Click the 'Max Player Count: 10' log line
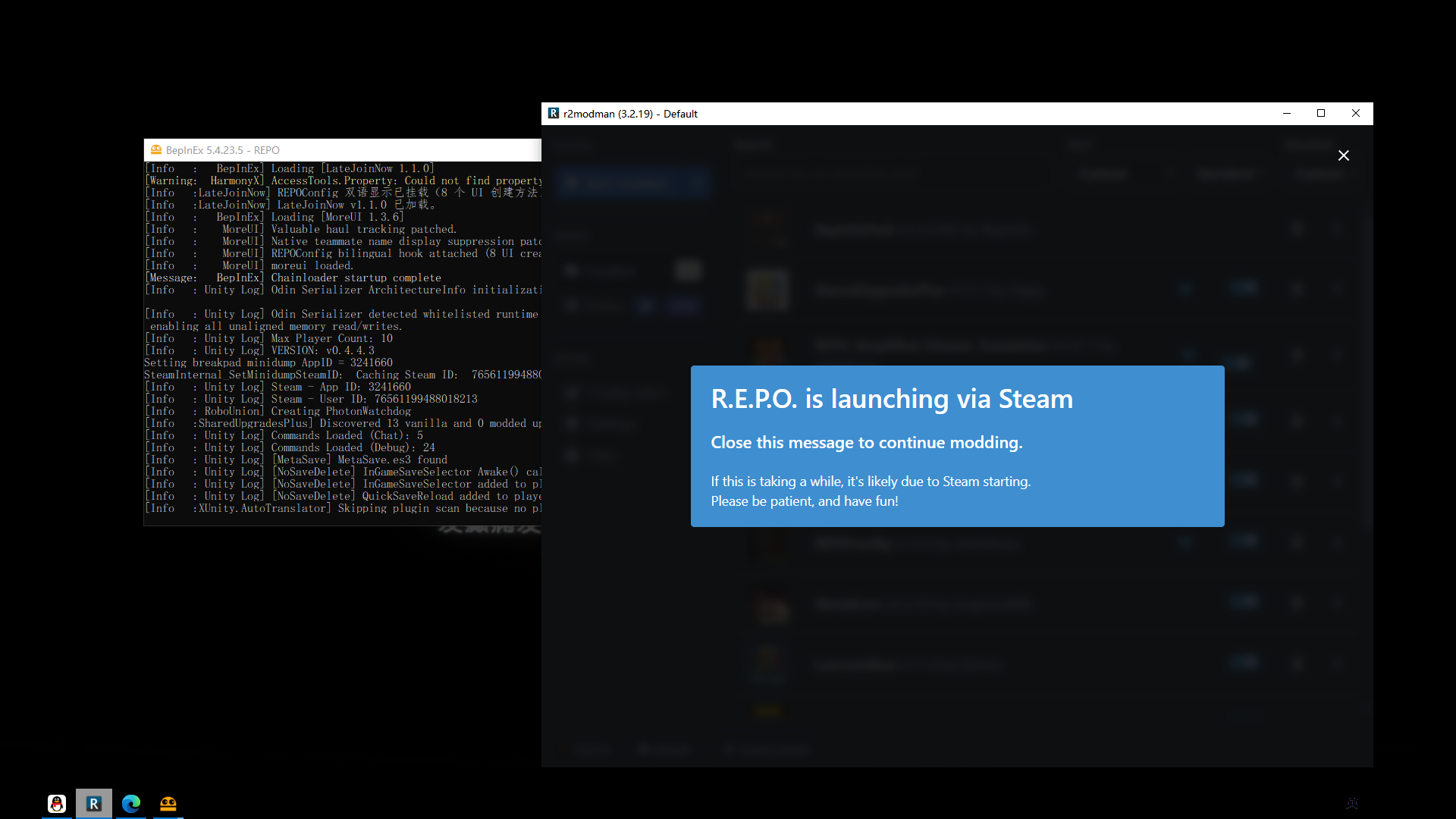Image resolution: width=1456 pixels, height=819 pixels. pyautogui.click(x=268, y=338)
